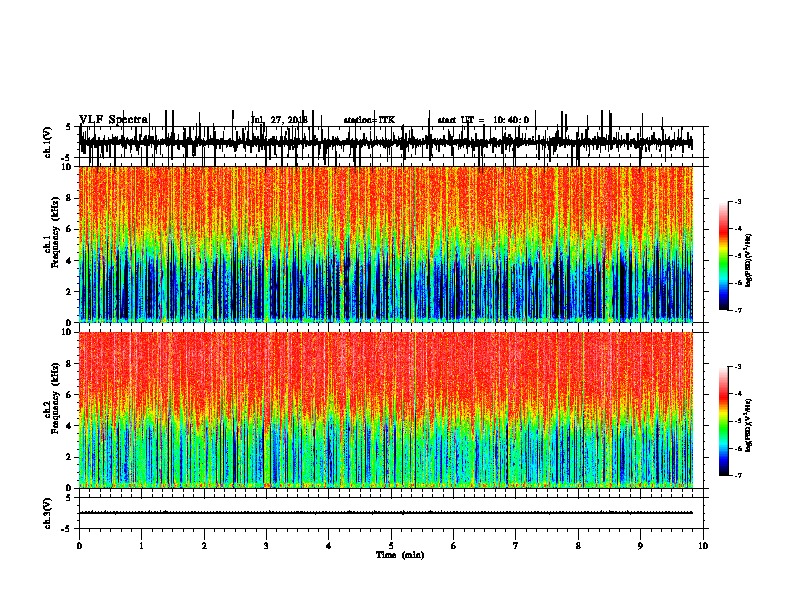Click the "2" kHz tick on ch.2 spectrogram
The height and width of the screenshot is (612, 792).
pyautogui.click(x=70, y=457)
